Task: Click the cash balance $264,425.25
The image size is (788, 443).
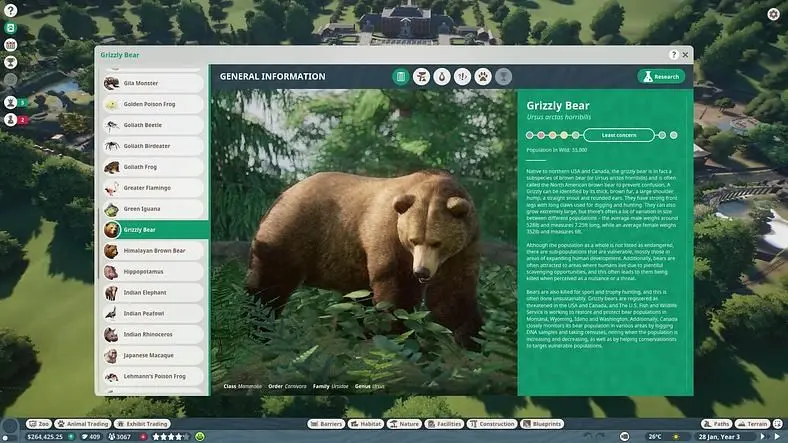Action: (45, 437)
